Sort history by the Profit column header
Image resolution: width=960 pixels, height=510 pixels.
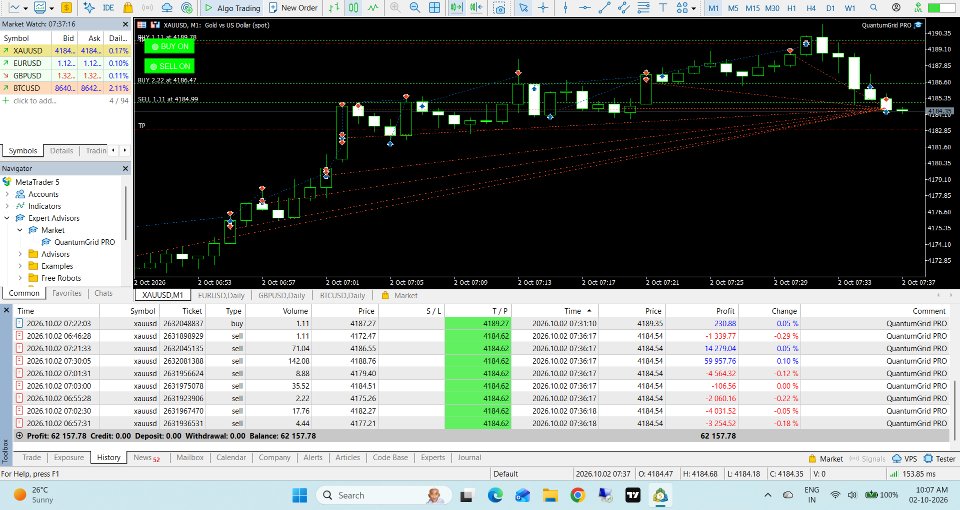725,311
